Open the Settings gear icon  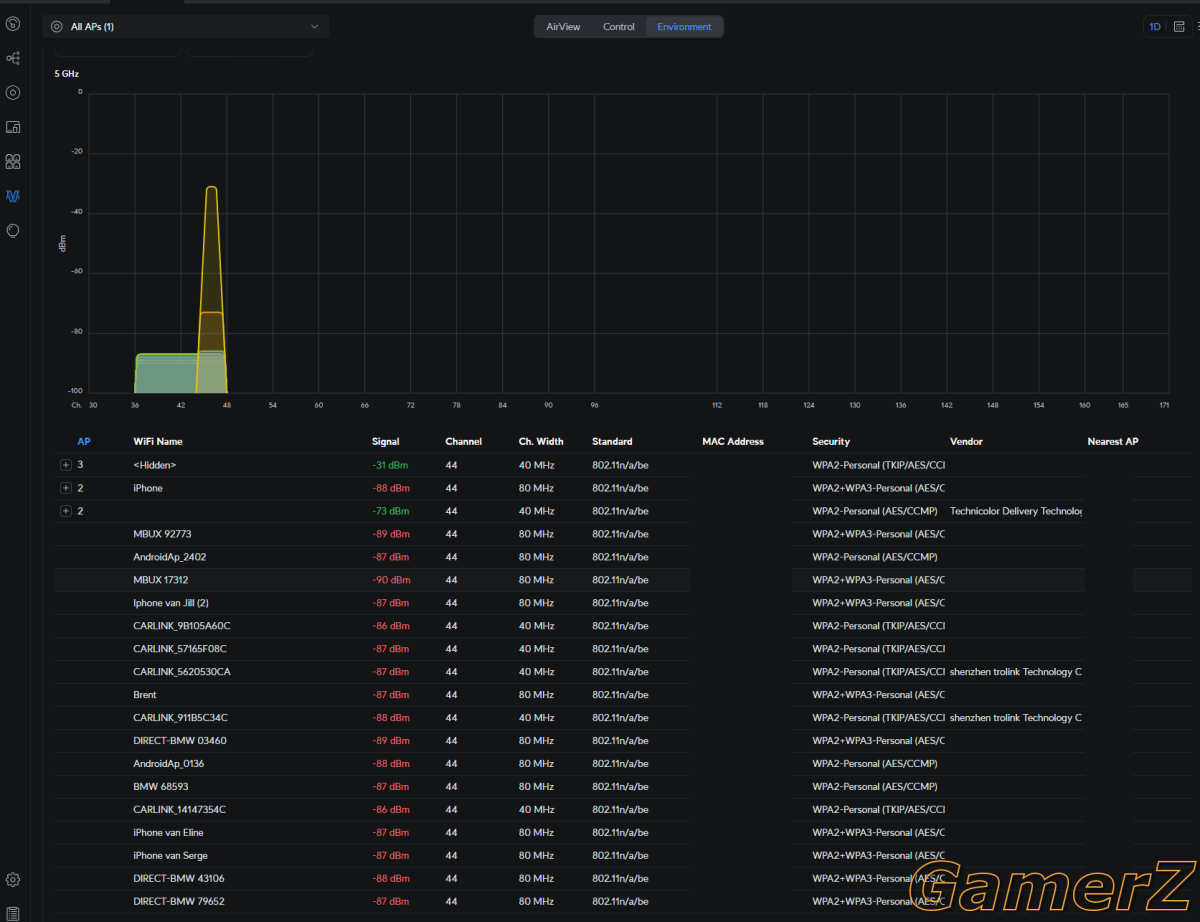pyautogui.click(x=13, y=880)
